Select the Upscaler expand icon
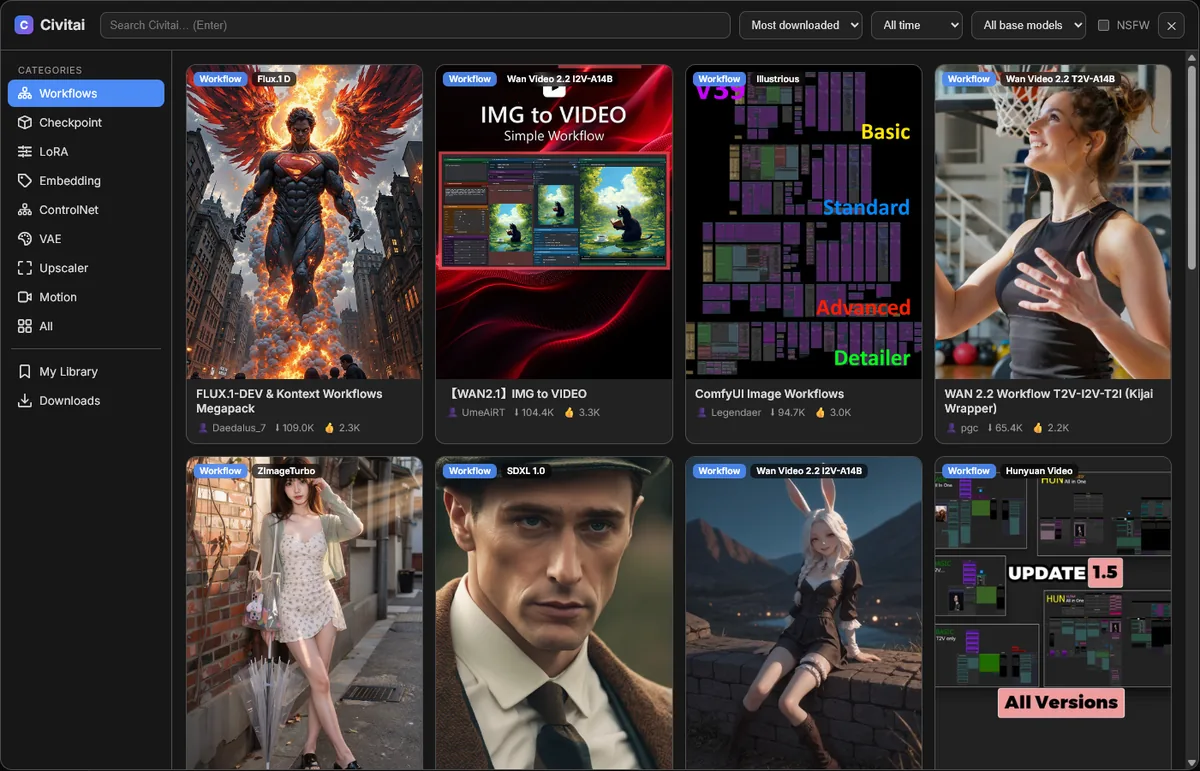The height and width of the screenshot is (771, 1200). point(25,268)
